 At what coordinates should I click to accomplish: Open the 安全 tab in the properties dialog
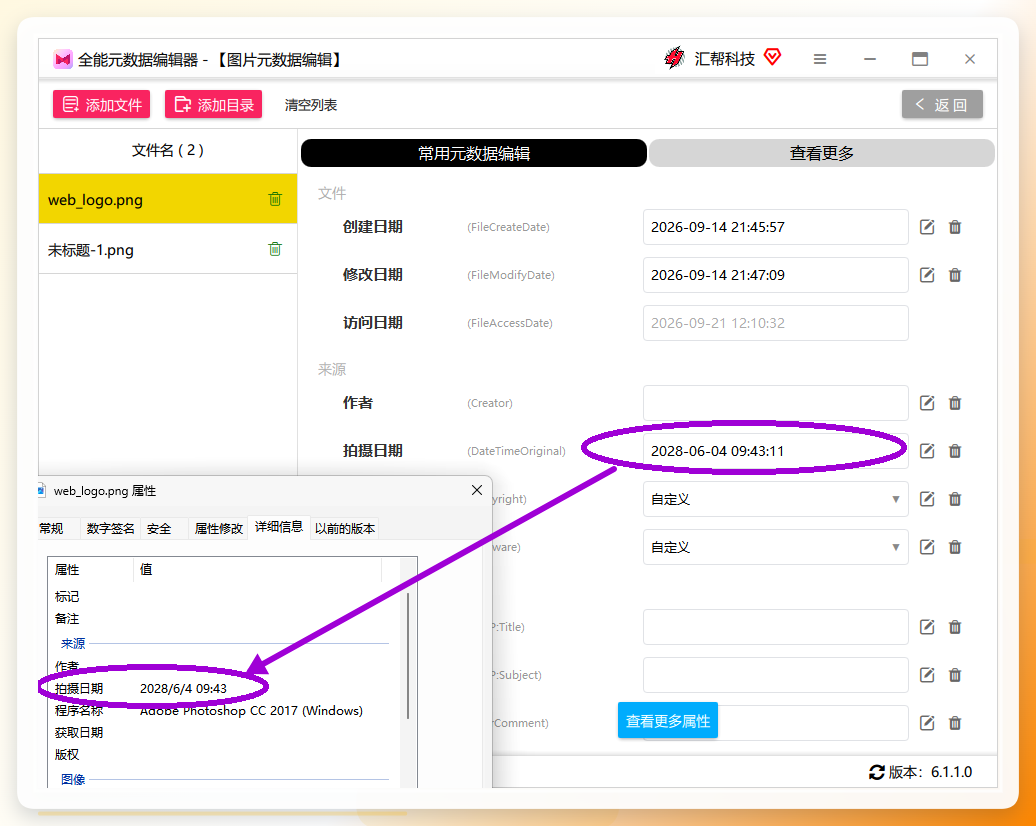pos(159,529)
